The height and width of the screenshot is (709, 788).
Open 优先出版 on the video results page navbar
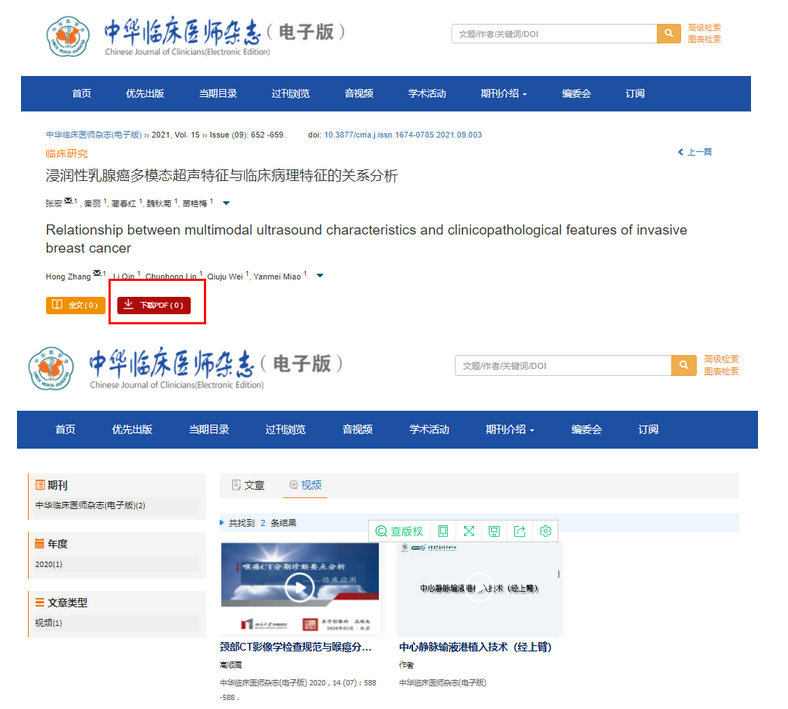pos(132,429)
